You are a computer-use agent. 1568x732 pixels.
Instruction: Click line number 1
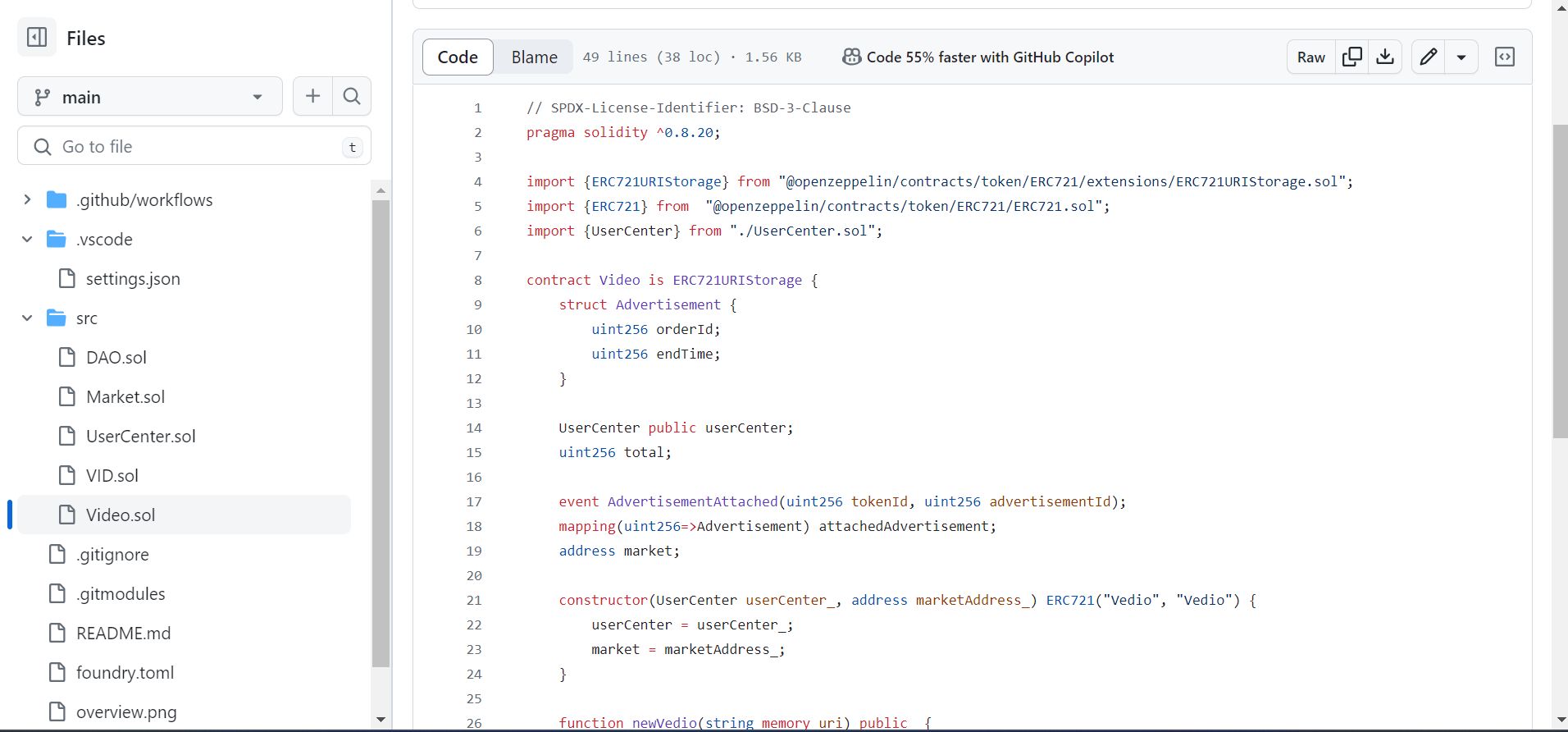point(477,108)
